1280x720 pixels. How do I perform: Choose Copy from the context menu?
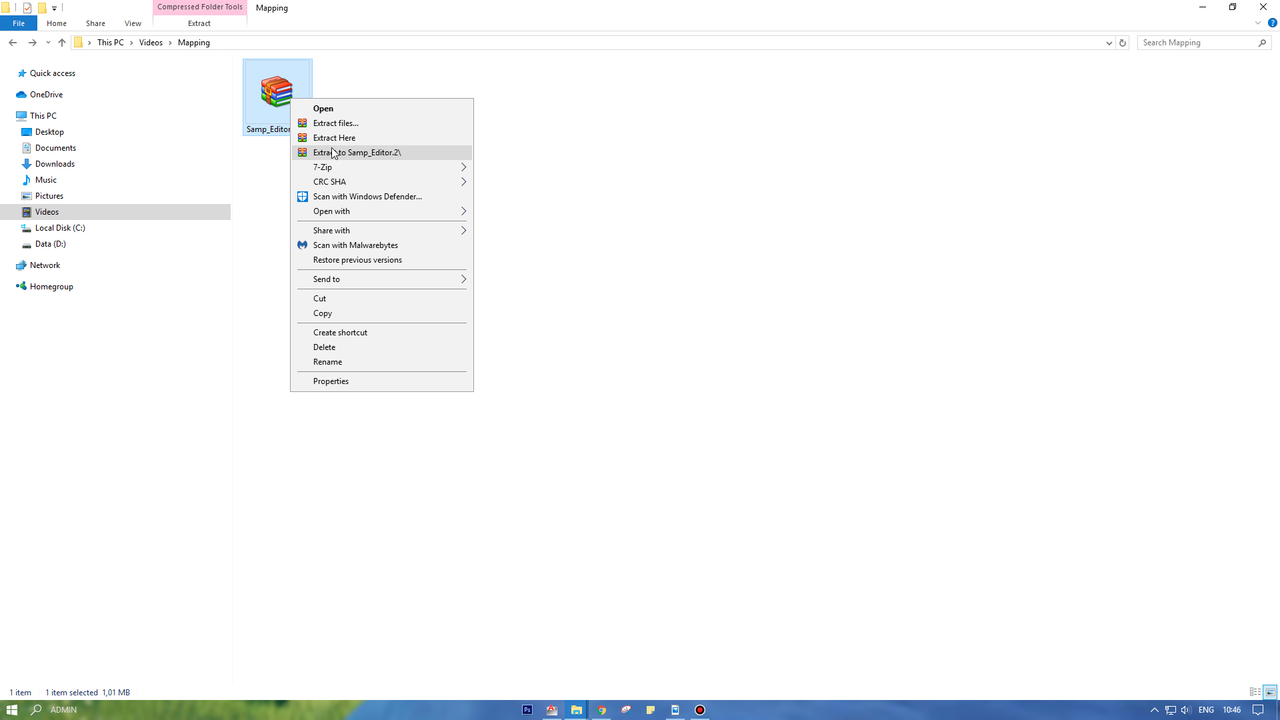[381, 313]
